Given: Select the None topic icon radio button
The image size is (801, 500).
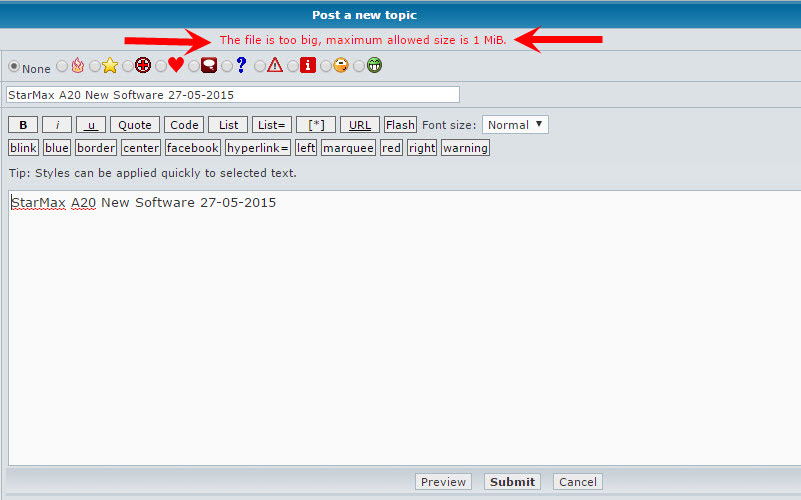Looking at the screenshot, I should pyautogui.click(x=14, y=66).
